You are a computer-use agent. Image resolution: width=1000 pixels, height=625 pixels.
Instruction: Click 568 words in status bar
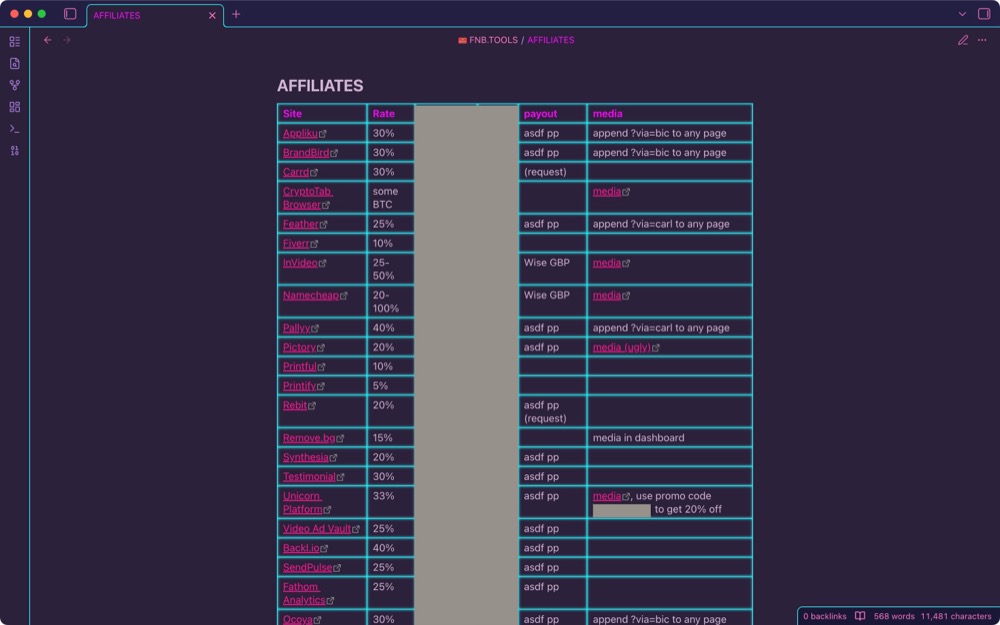(x=892, y=616)
